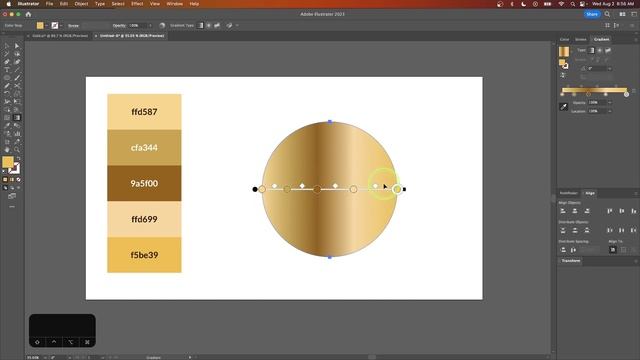
Task: Select the Zoom tool in toolbar
Action: click(17, 150)
